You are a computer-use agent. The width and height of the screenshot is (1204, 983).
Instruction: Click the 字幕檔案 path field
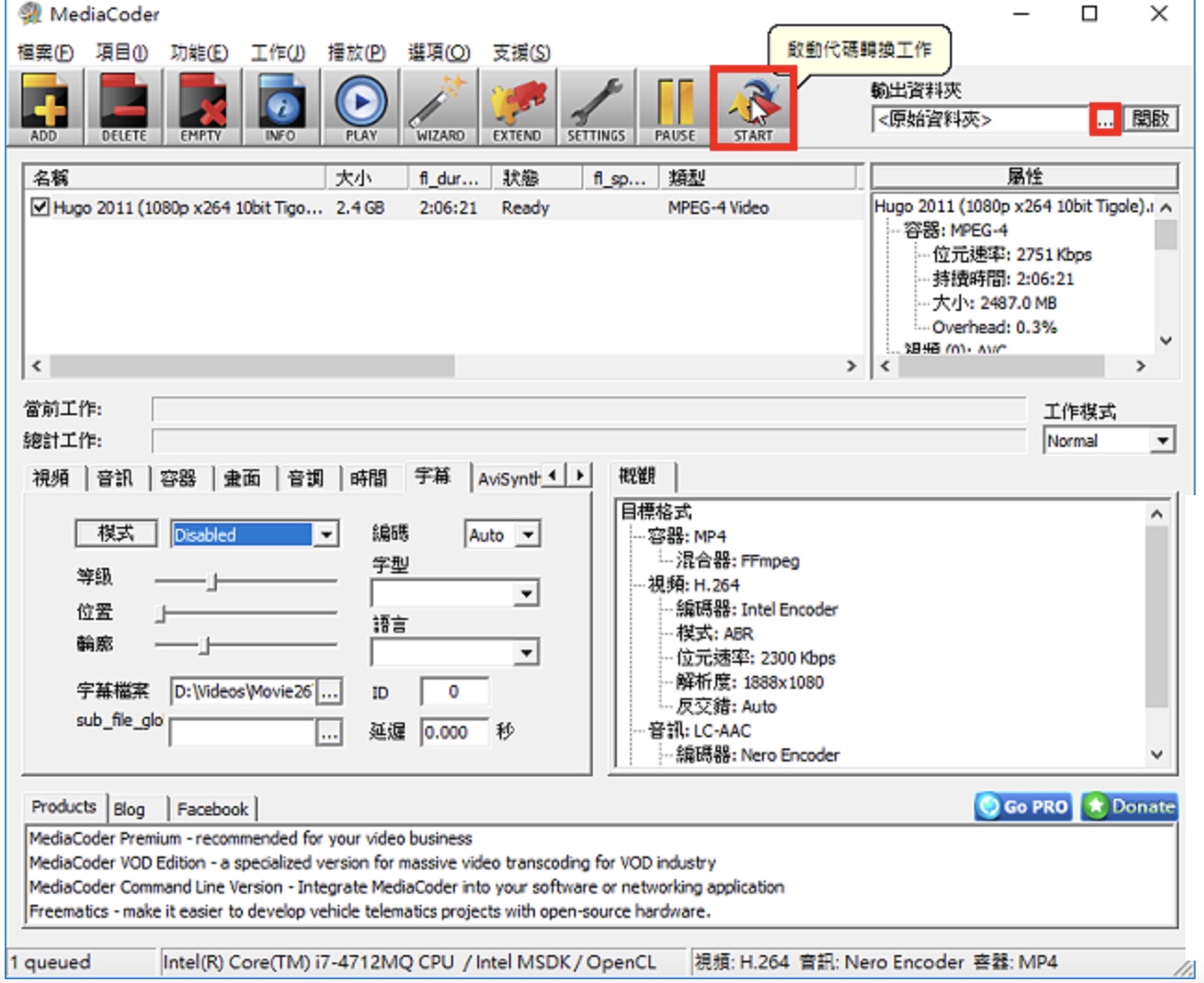[244, 691]
